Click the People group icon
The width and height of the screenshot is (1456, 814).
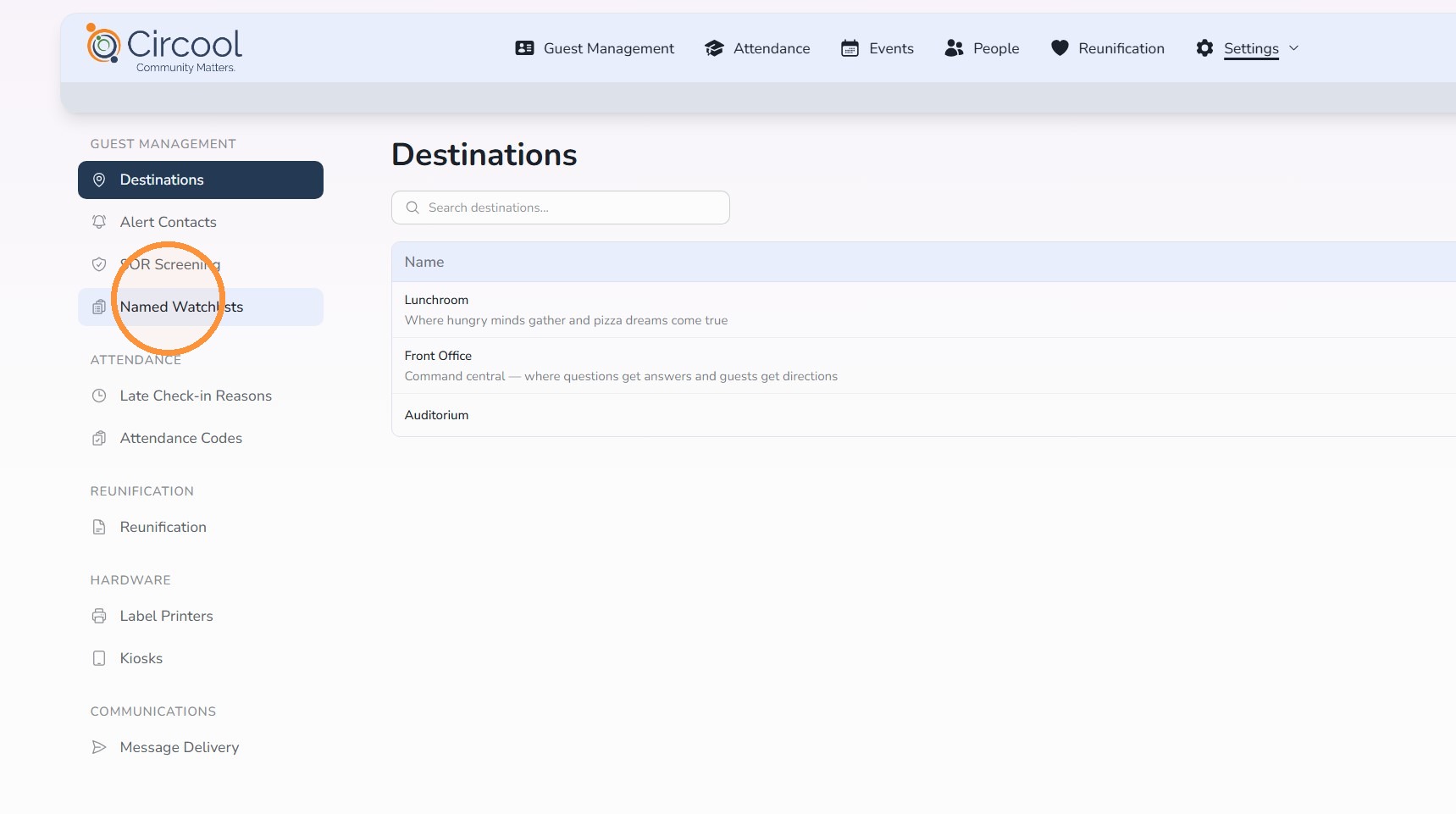point(954,48)
